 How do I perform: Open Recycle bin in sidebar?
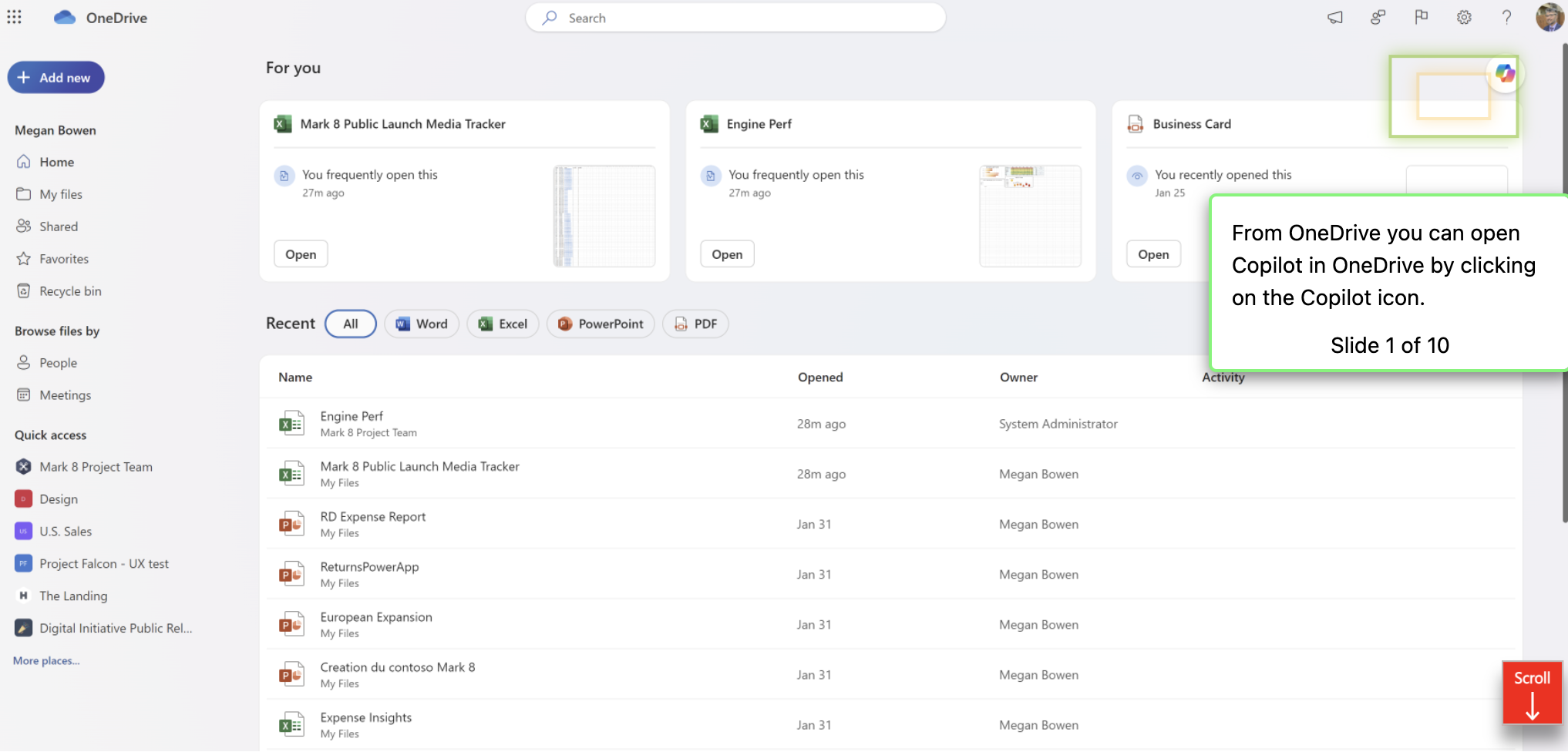(x=70, y=291)
